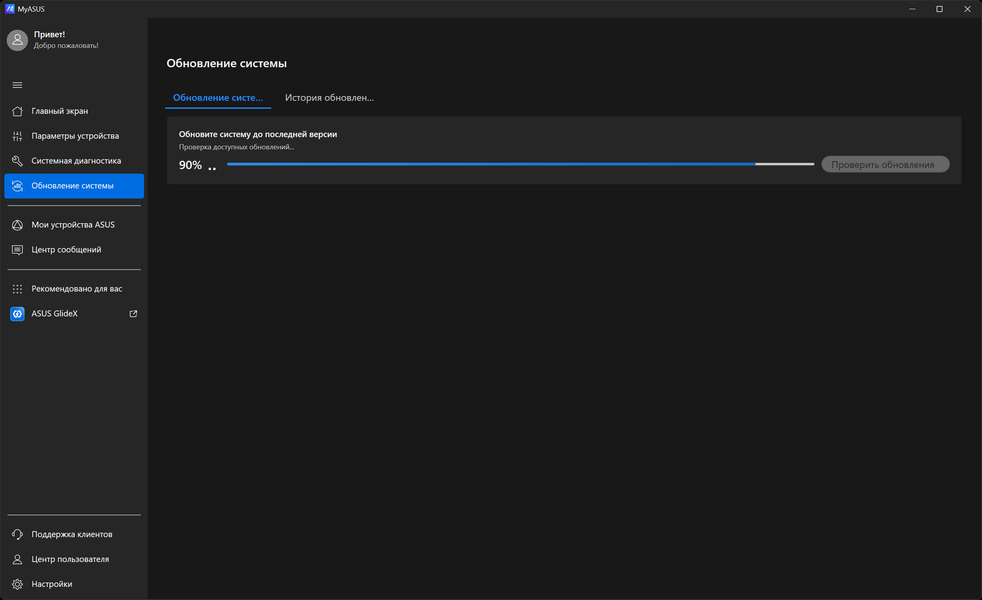
Task: Click the Мои устройства ASUS icon
Action: [x=18, y=225]
